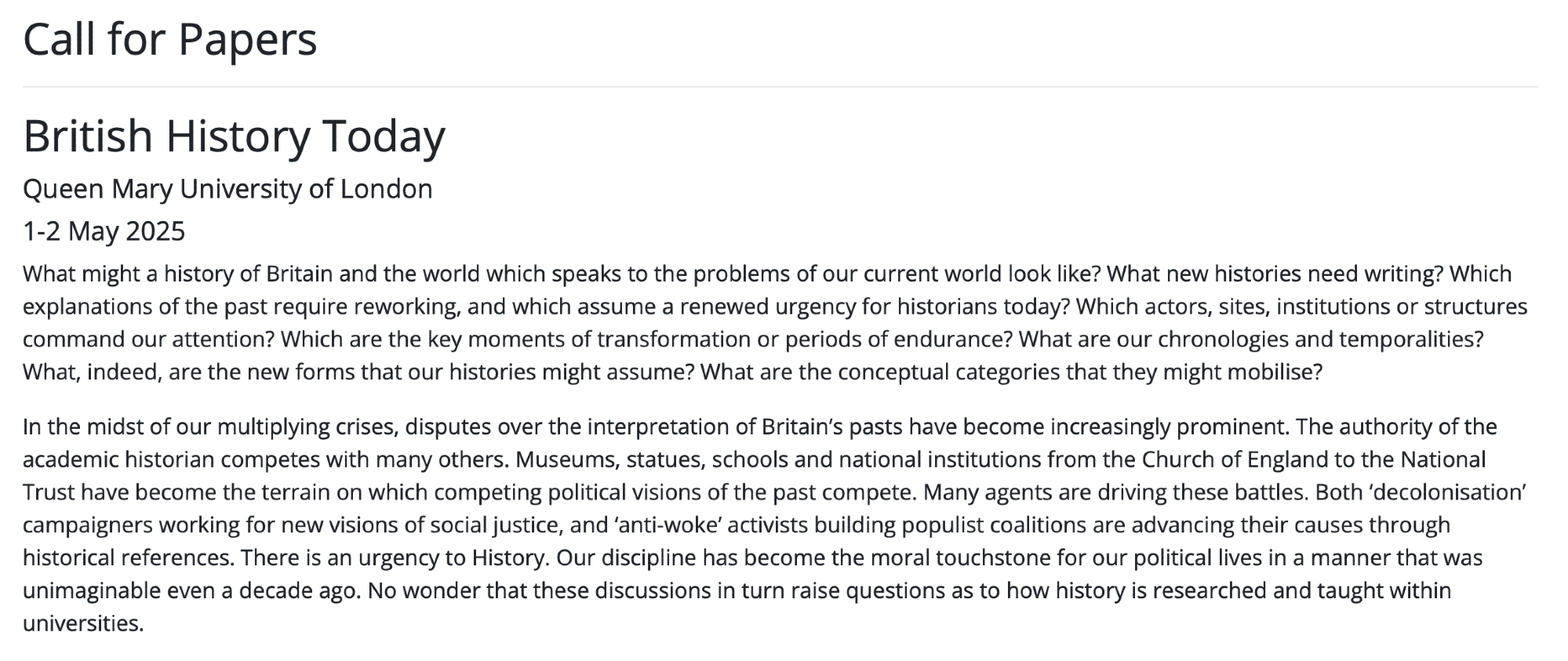Click the final word "universities."
This screenshot has width=1568, height=661.
point(83,623)
